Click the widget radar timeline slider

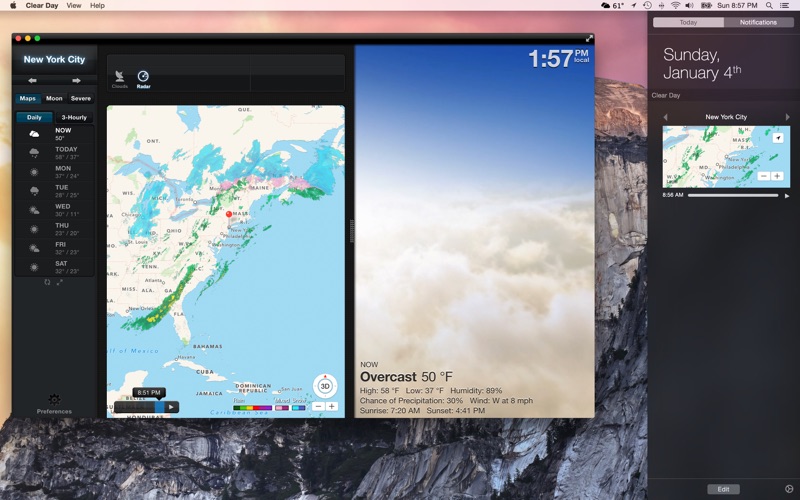733,195
